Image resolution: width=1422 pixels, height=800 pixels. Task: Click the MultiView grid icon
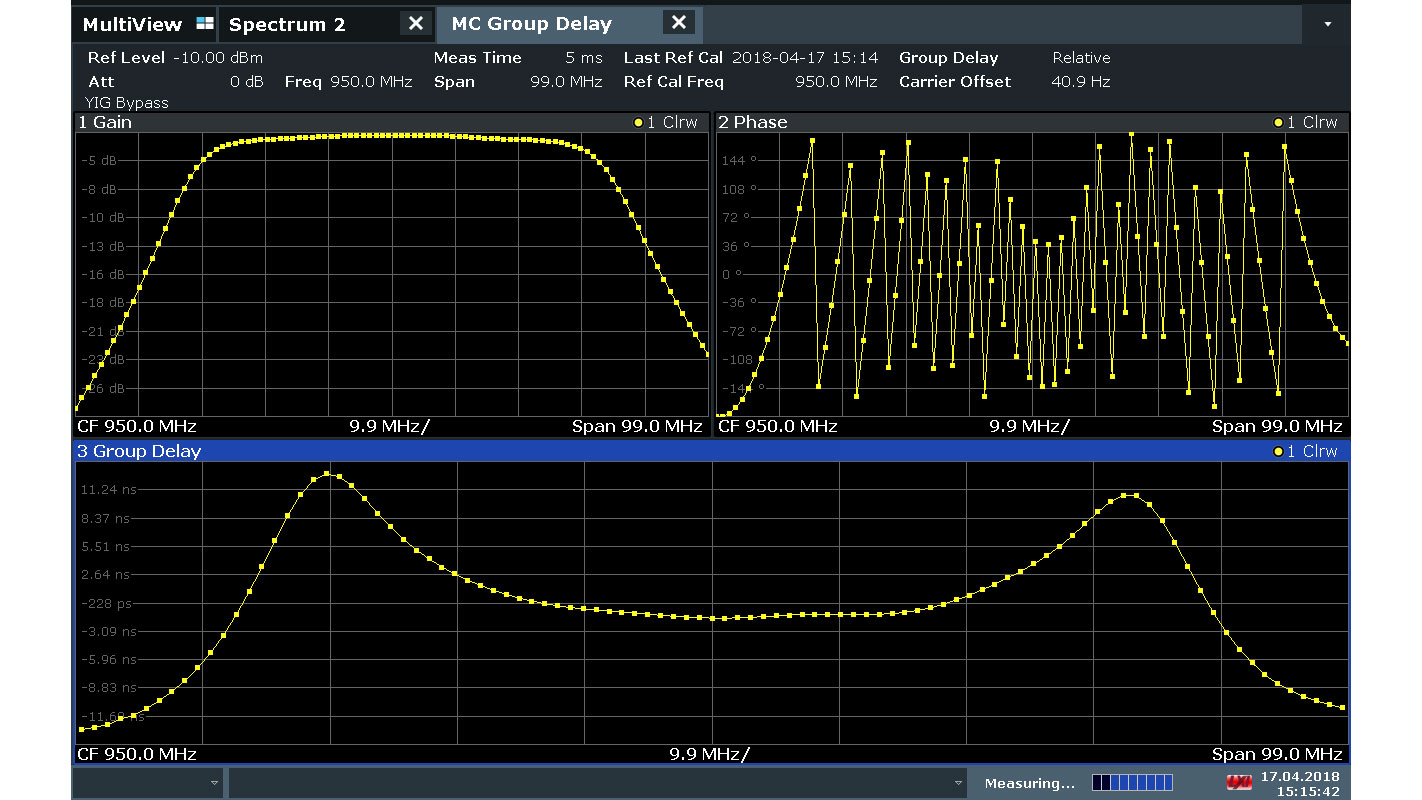click(x=204, y=24)
